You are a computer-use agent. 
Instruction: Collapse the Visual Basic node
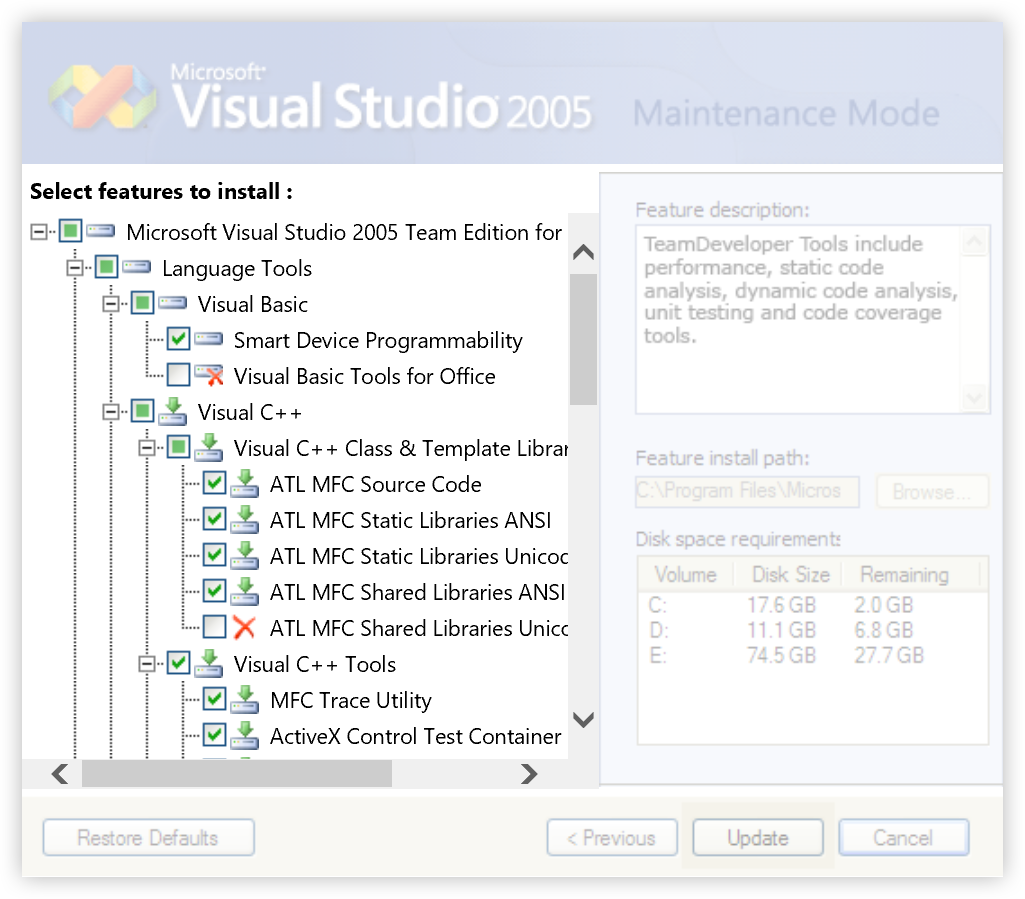coord(111,303)
